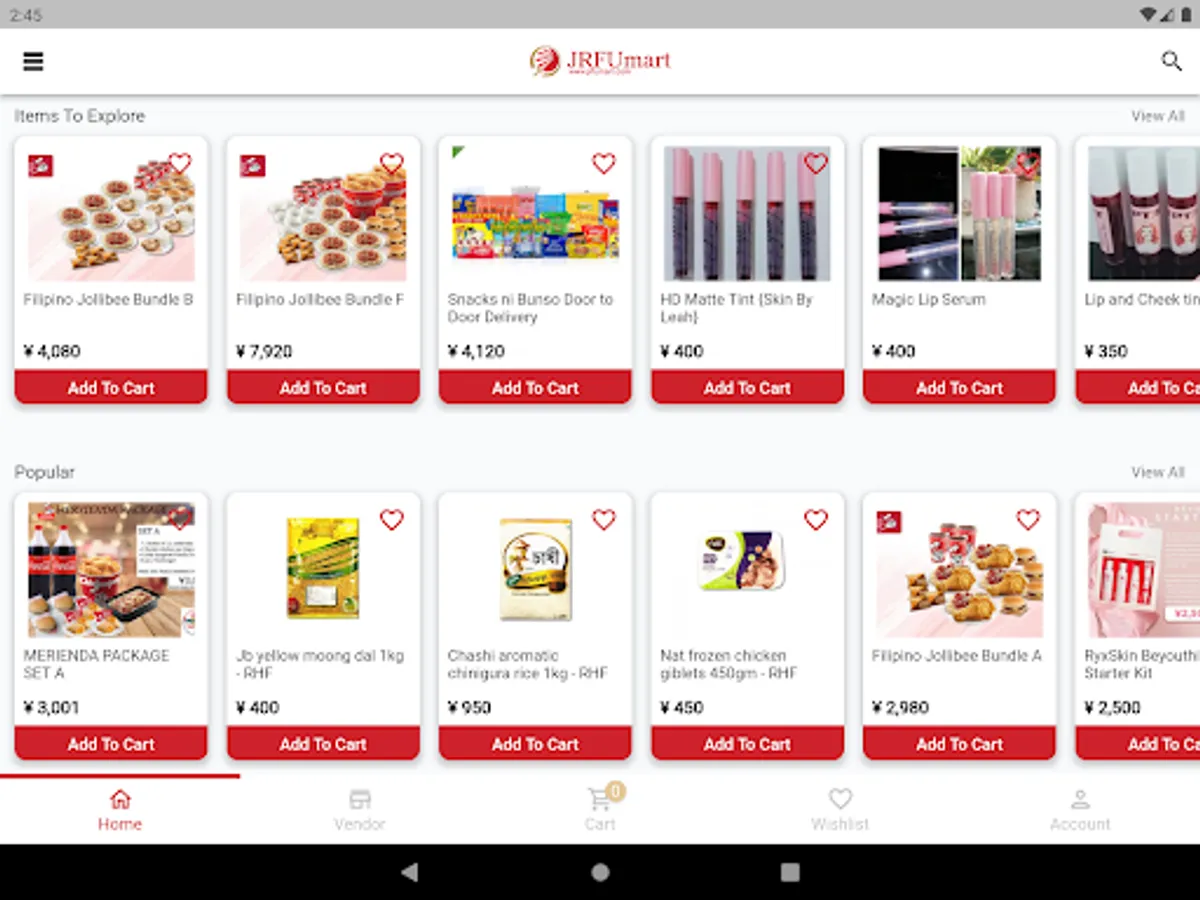Open the hamburger menu
Viewport: 1200px width, 900px height.
(x=33, y=61)
